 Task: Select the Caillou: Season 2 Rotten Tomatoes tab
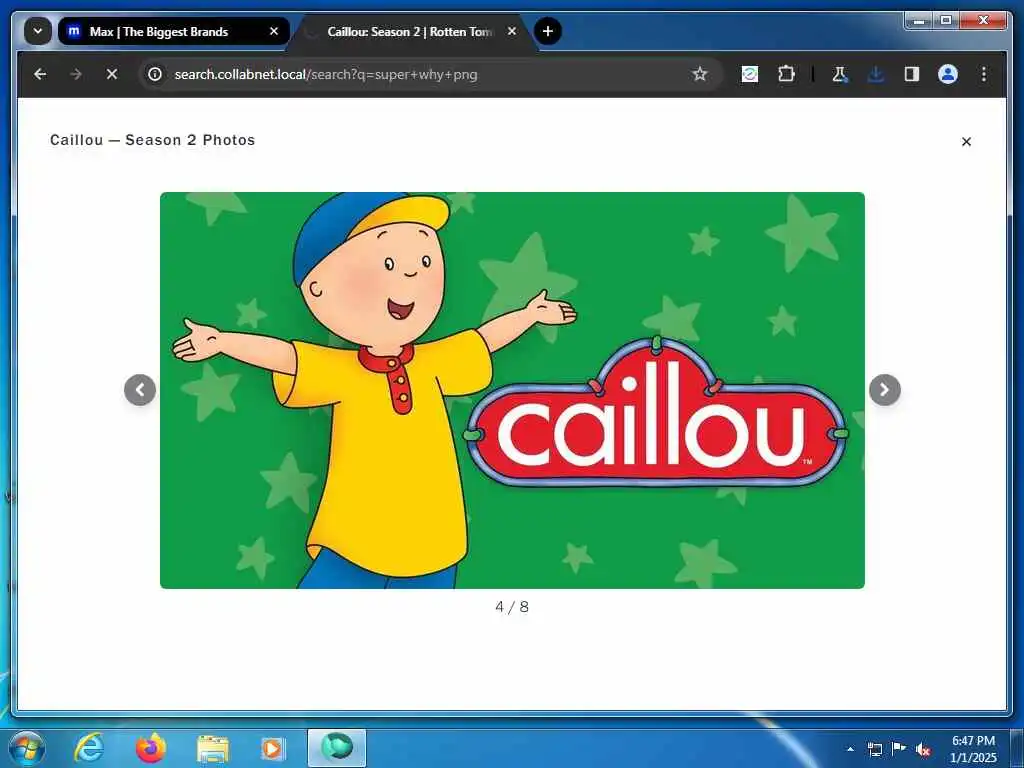tap(409, 31)
